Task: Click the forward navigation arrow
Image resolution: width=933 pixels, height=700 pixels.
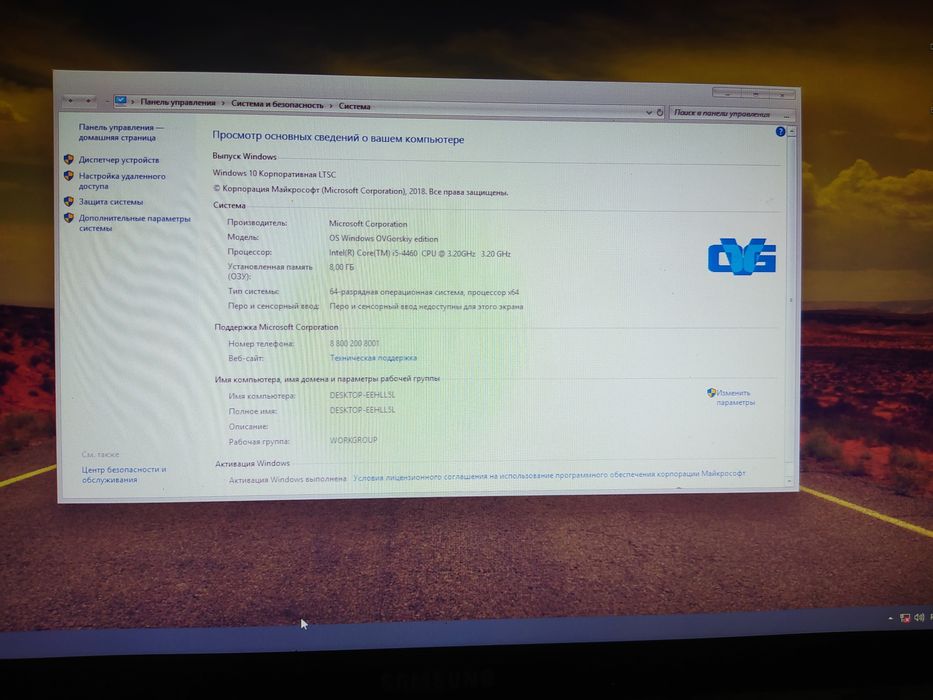Action: tap(89, 101)
